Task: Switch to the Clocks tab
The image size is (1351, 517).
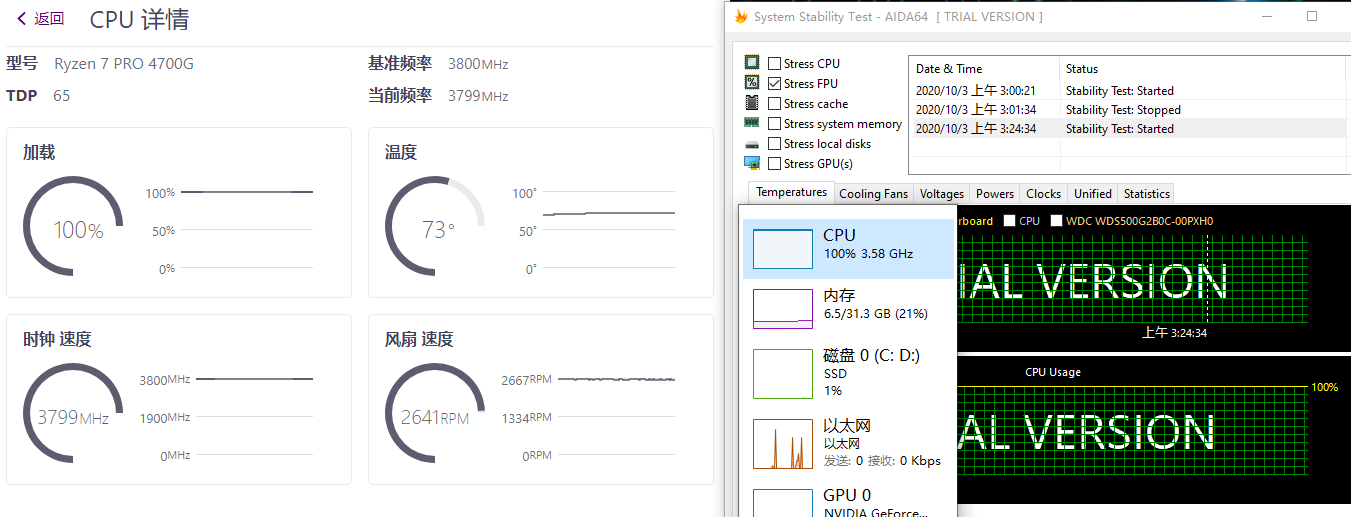Action: [1043, 194]
